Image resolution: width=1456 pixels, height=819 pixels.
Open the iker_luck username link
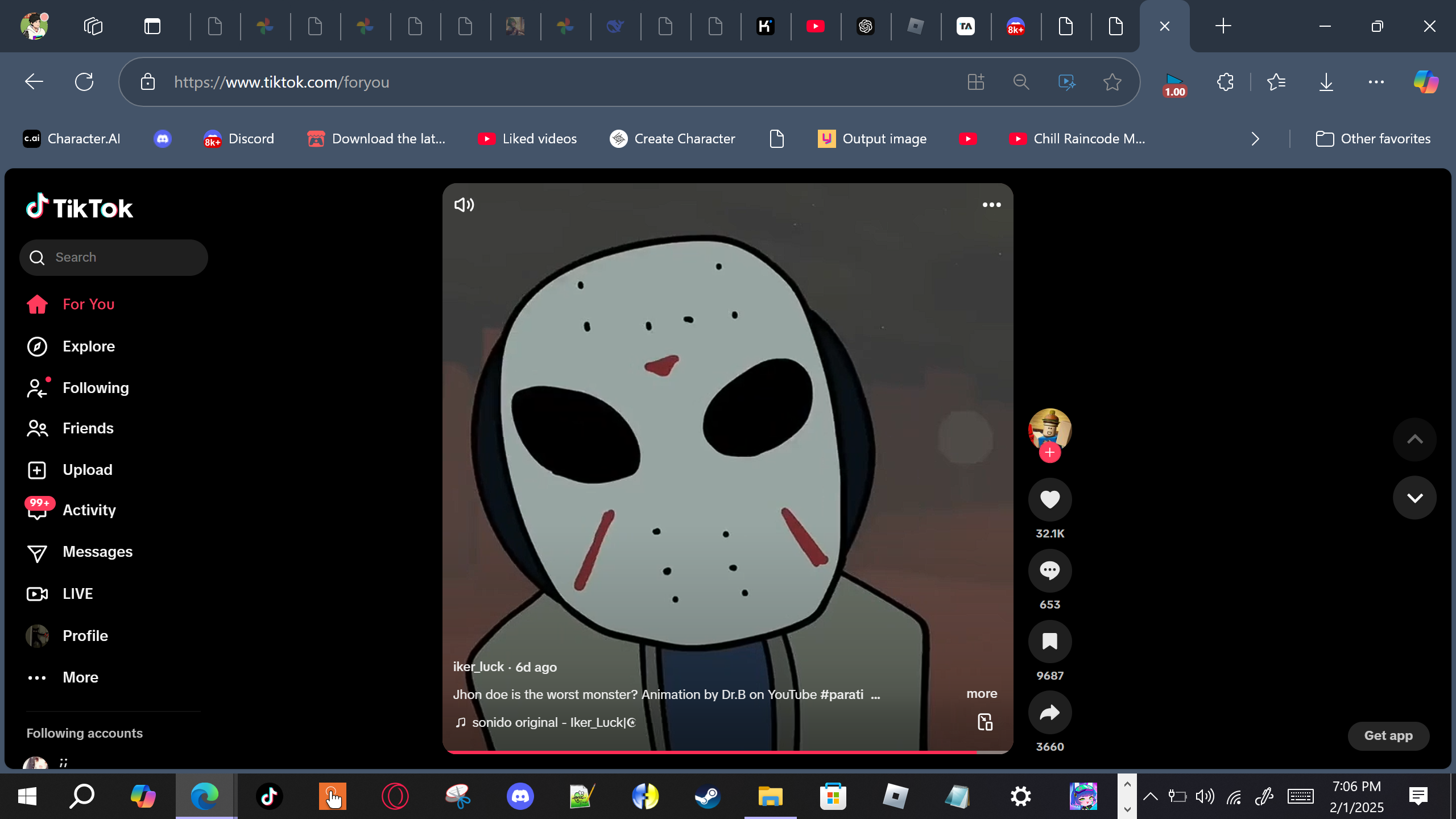(x=478, y=667)
